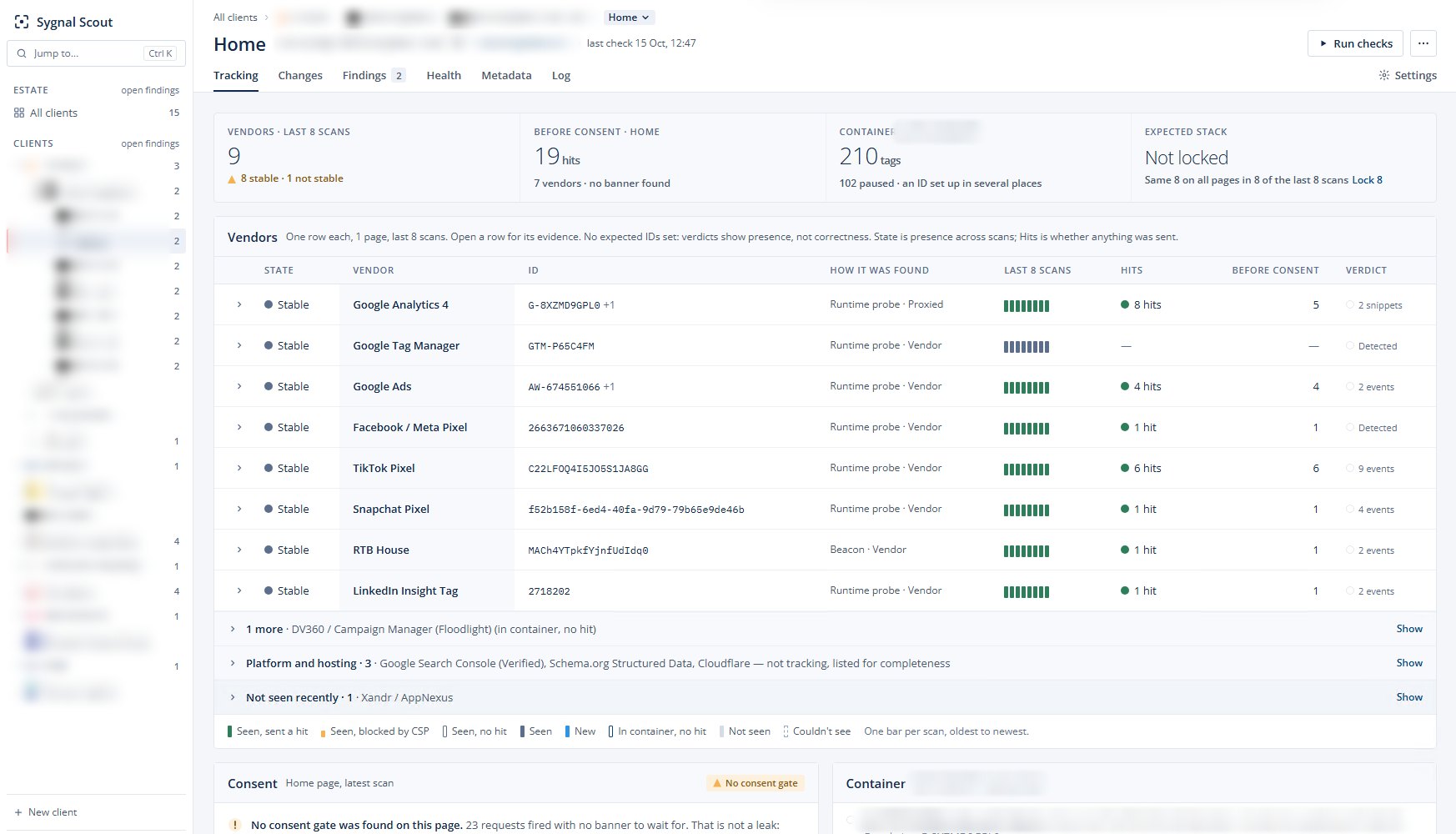Click Show for Not seen recently

coord(1409,697)
